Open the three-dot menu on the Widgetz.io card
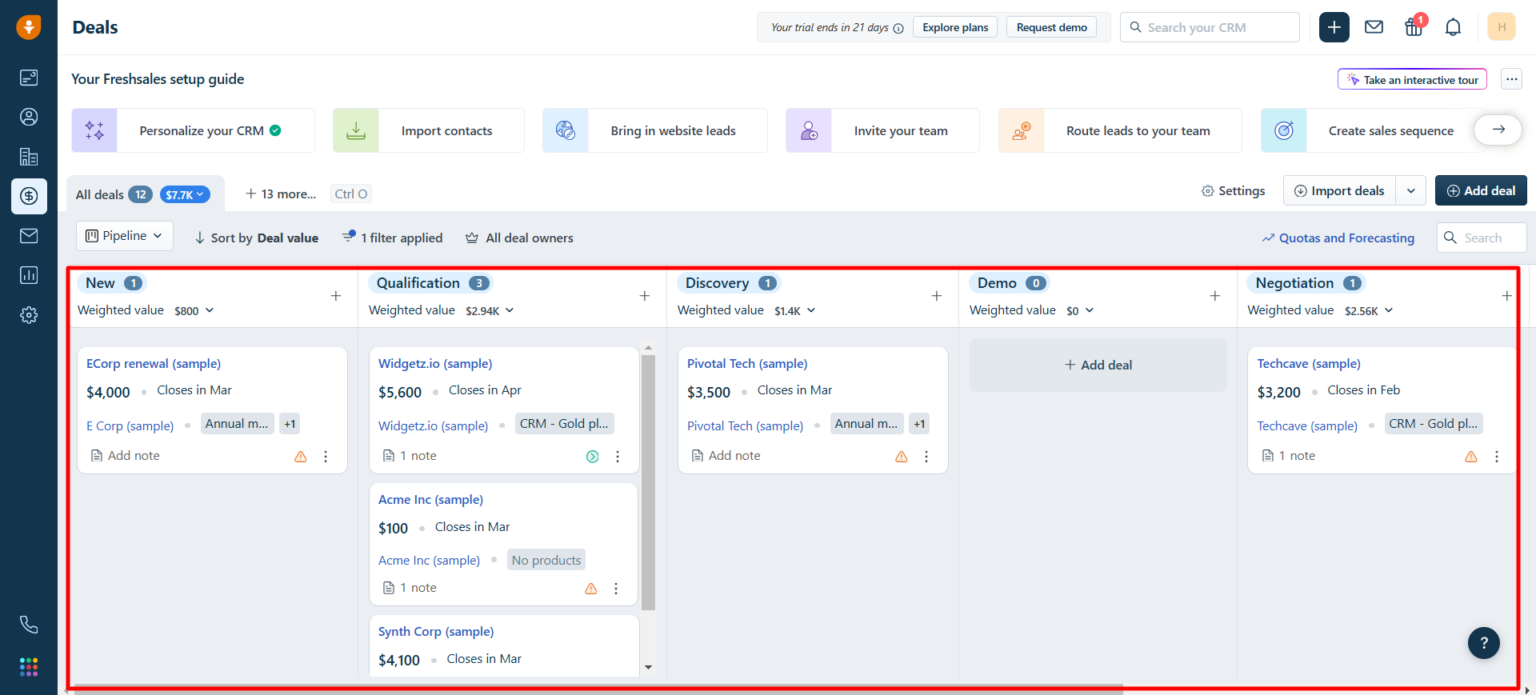This screenshot has width=1536, height=695. coord(617,456)
